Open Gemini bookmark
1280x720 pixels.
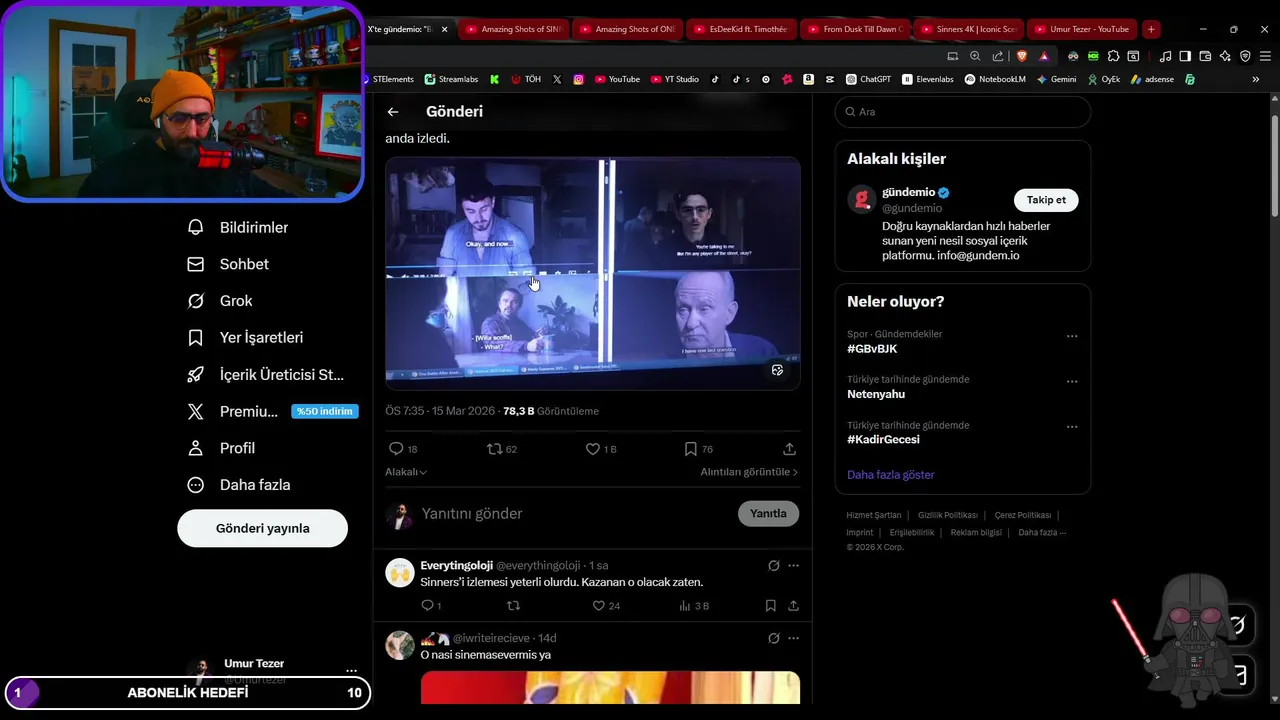click(x=1056, y=79)
